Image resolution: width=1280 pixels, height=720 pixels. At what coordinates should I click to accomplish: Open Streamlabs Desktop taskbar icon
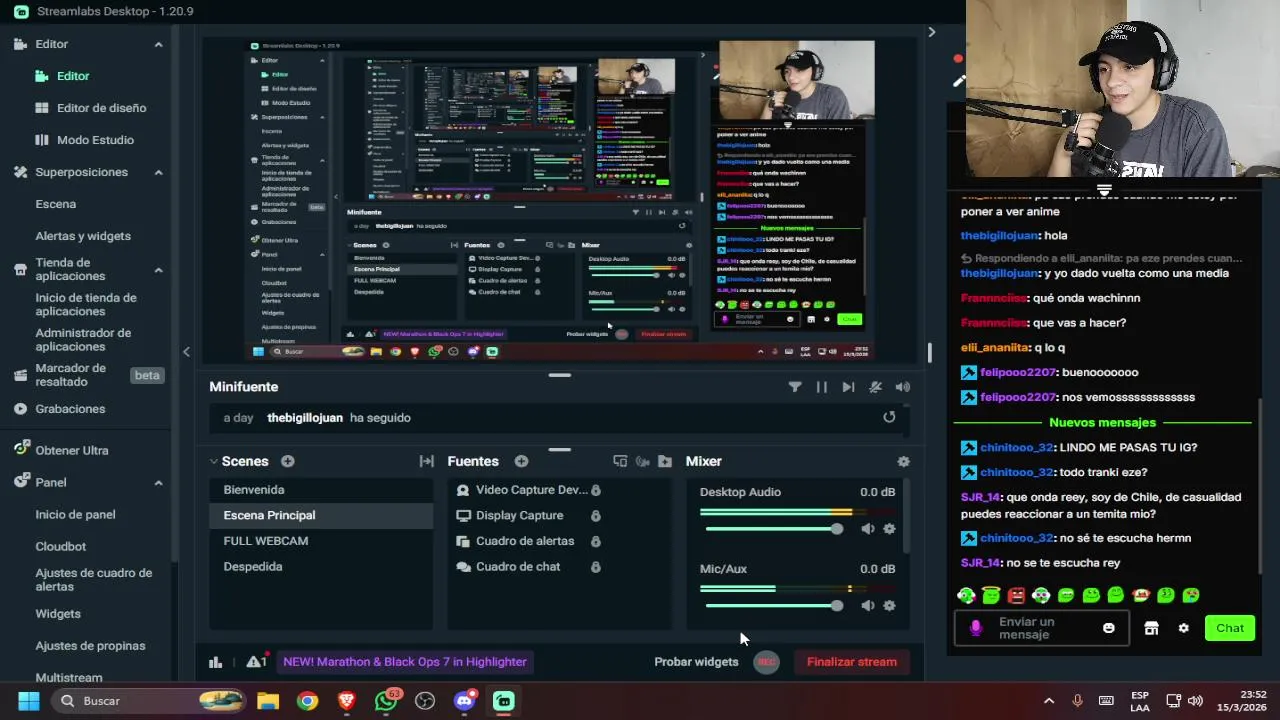pos(503,701)
